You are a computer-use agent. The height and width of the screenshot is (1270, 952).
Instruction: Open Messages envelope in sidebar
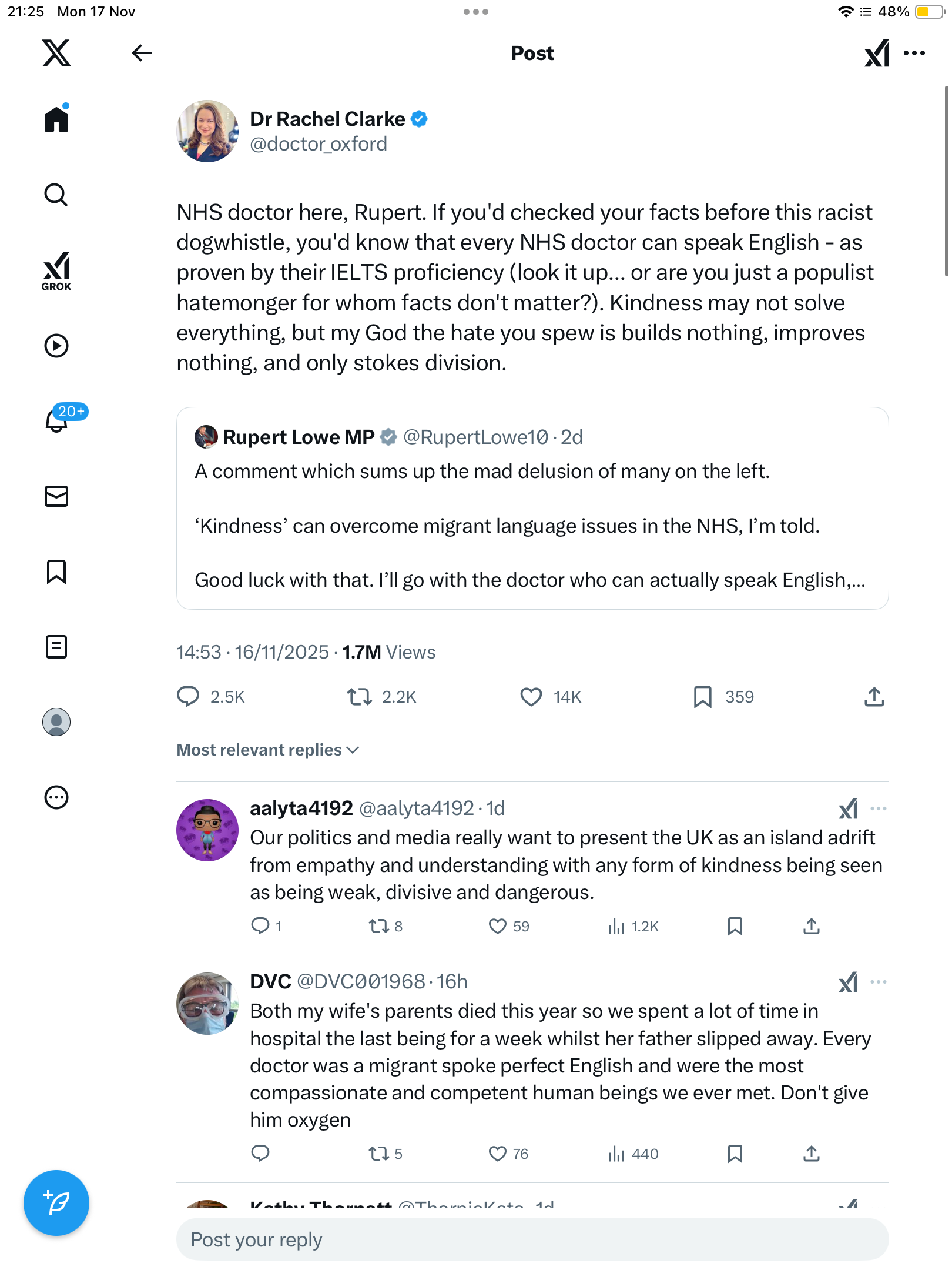point(56,496)
